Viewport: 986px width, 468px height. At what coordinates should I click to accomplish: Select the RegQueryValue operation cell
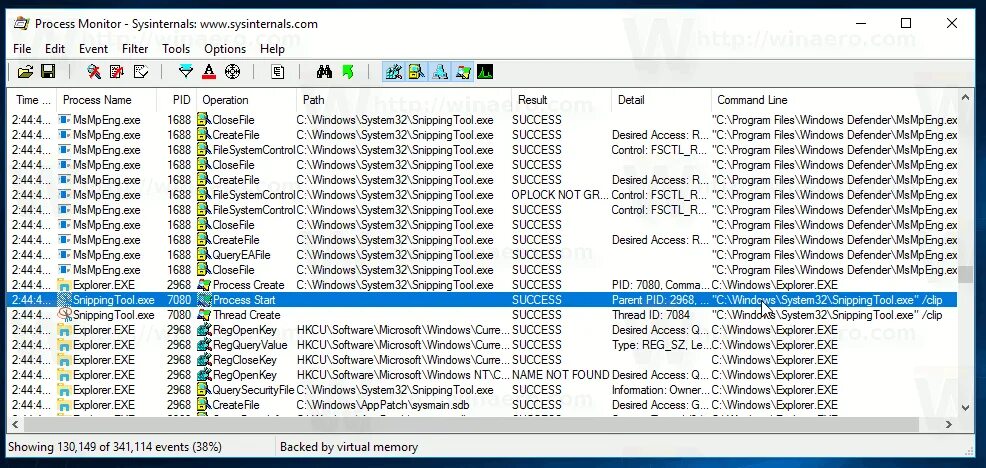point(246,345)
